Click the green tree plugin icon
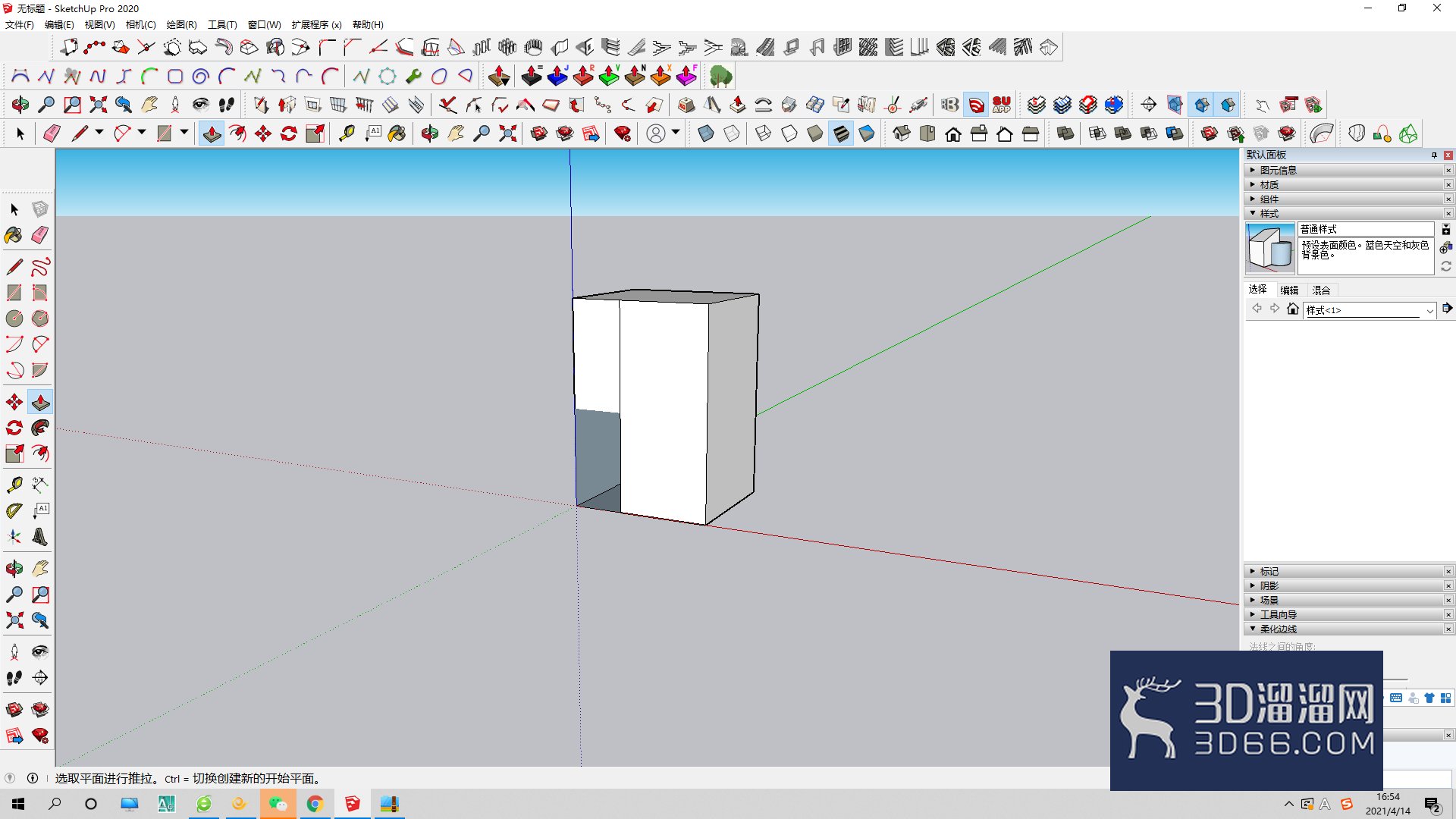1456x819 pixels. pos(720,76)
